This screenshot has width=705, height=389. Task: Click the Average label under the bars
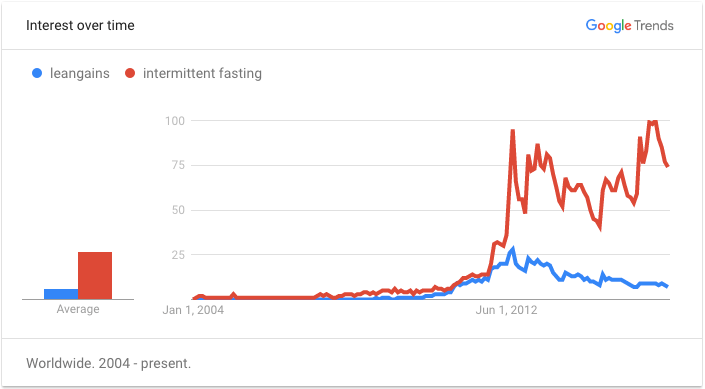point(78,309)
